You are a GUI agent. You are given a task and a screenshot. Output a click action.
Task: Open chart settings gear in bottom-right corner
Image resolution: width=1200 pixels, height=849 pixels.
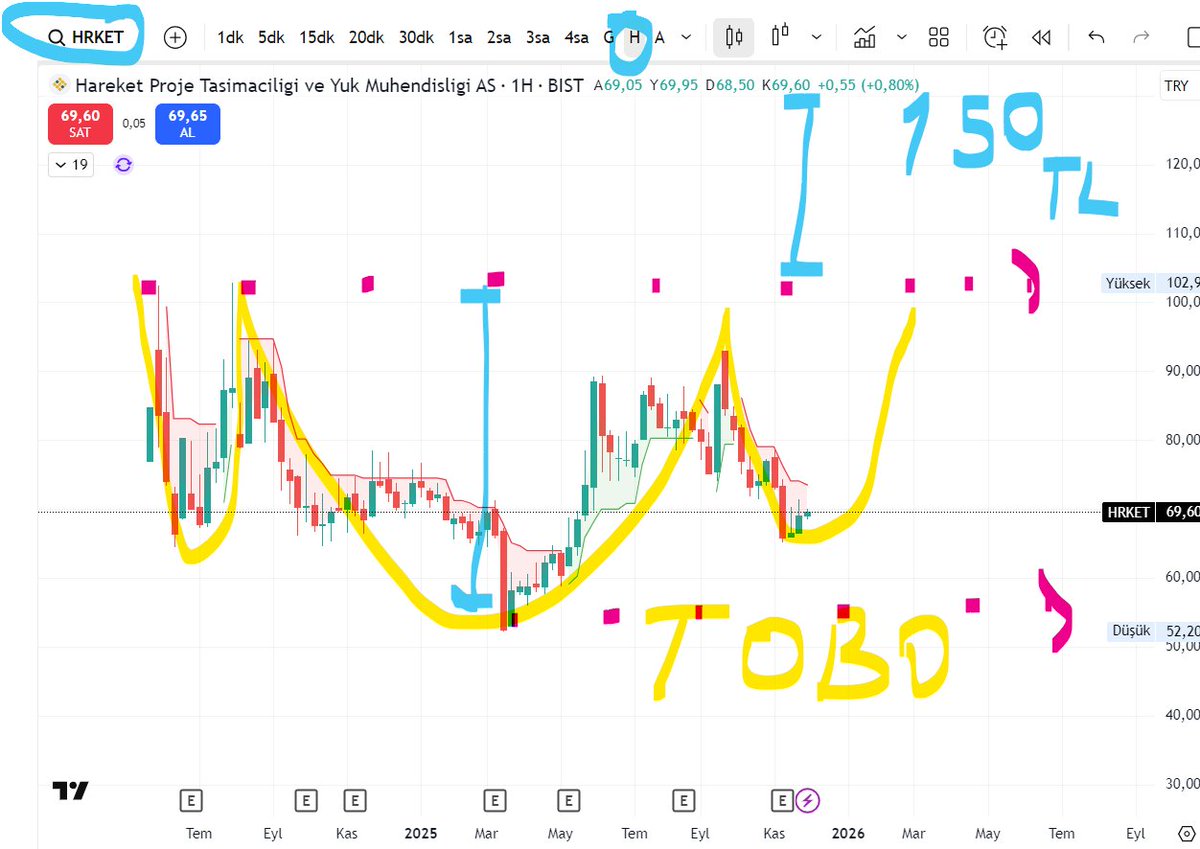pyautogui.click(x=1185, y=833)
